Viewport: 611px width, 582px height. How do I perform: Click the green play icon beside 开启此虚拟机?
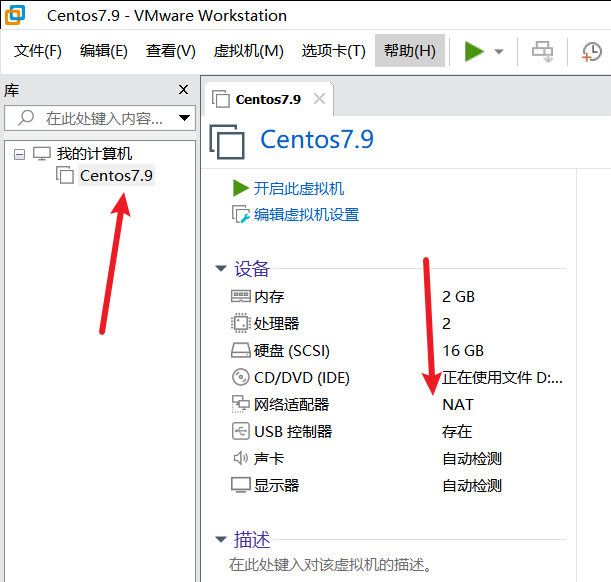pyautogui.click(x=240, y=188)
